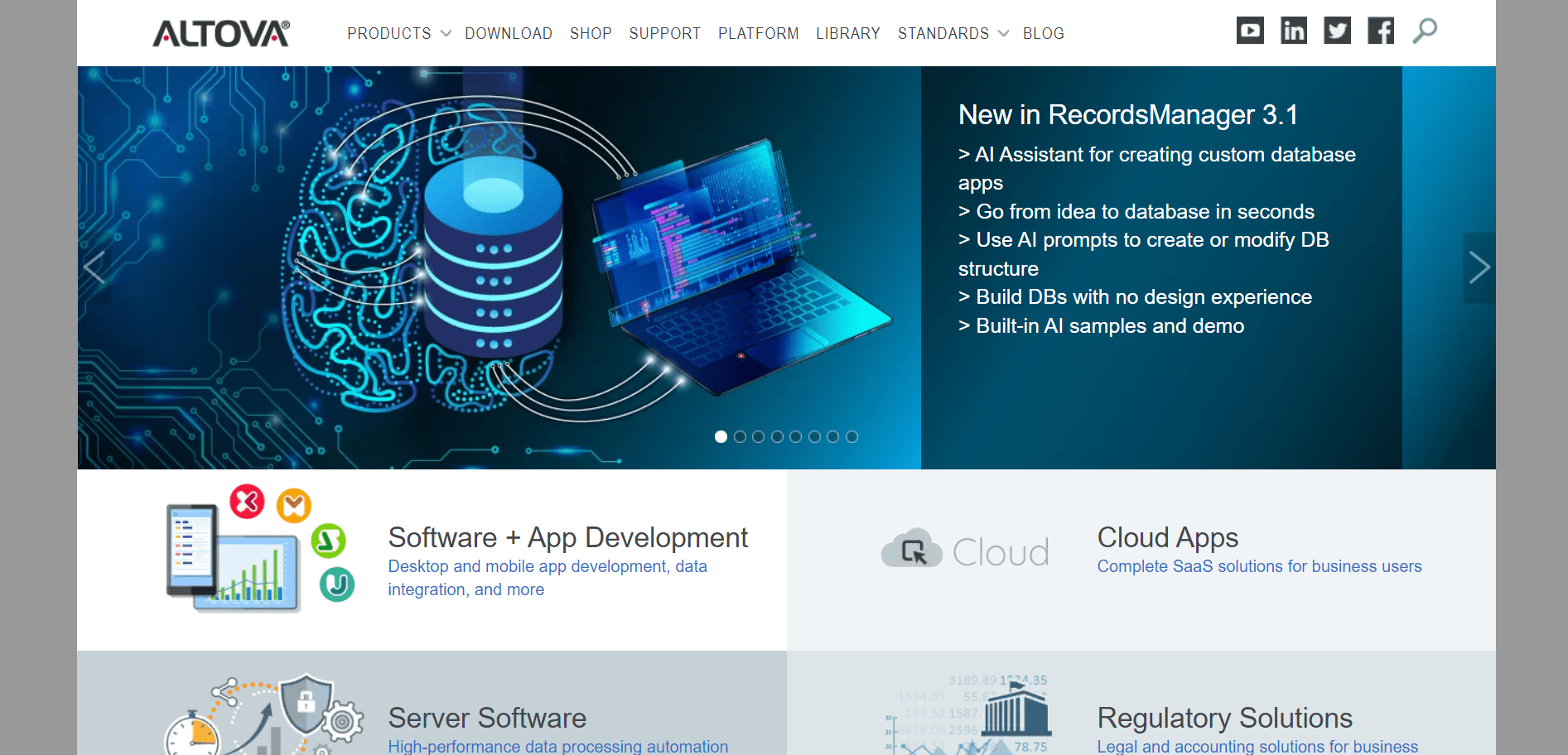1568x755 pixels.
Task: Select the sixth carousel slide dot
Action: click(x=814, y=436)
